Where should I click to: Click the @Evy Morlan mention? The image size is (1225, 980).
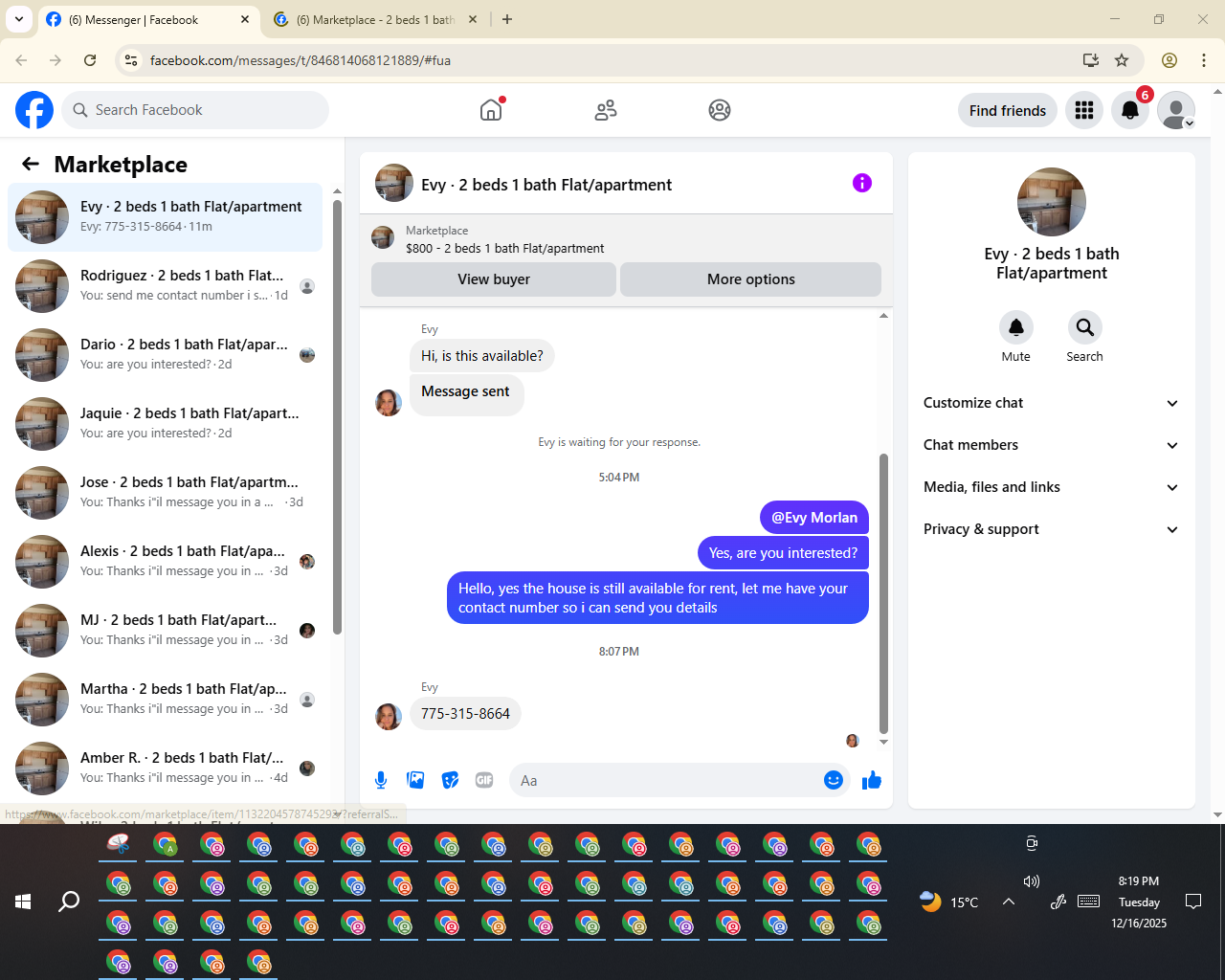[x=814, y=518]
